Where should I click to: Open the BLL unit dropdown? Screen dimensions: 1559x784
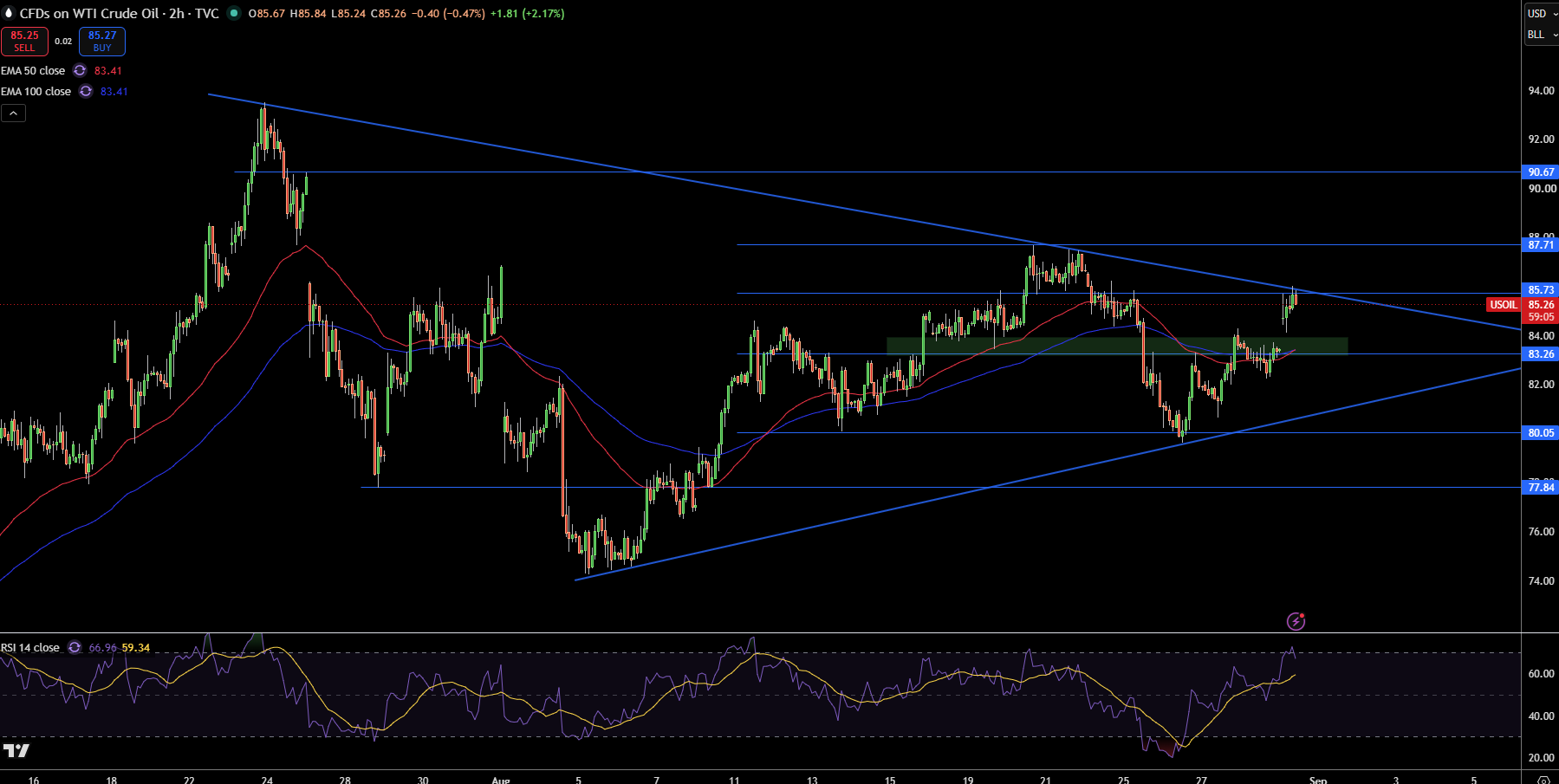click(x=1542, y=35)
